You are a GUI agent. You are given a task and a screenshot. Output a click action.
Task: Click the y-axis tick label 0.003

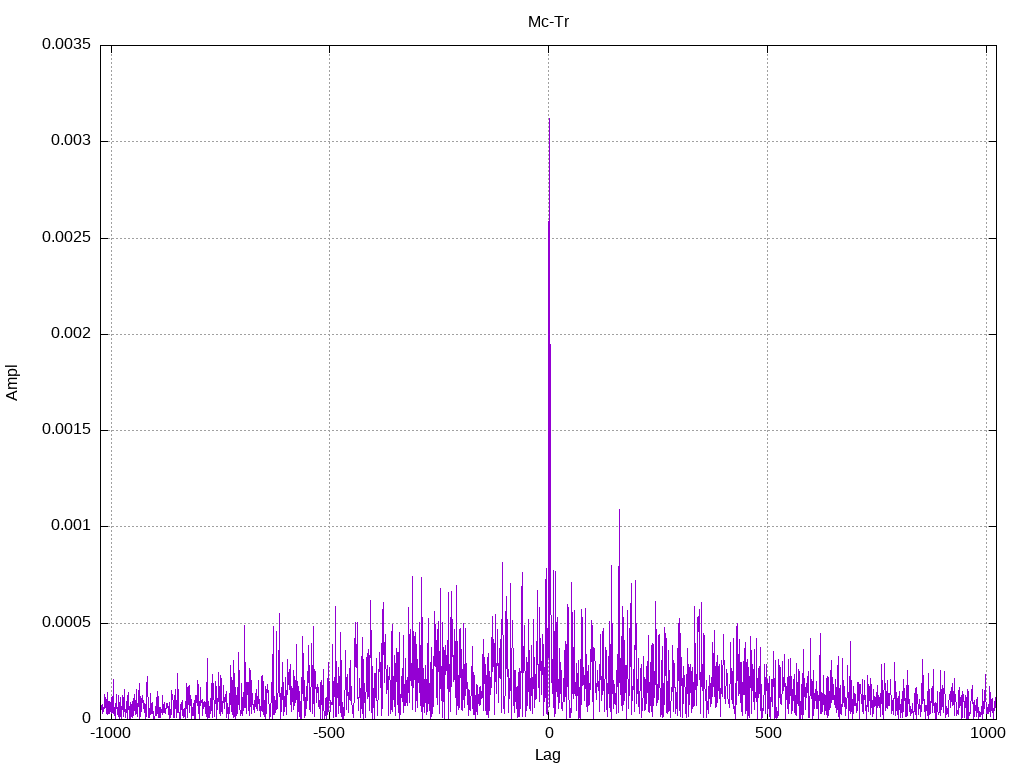click(x=71, y=140)
